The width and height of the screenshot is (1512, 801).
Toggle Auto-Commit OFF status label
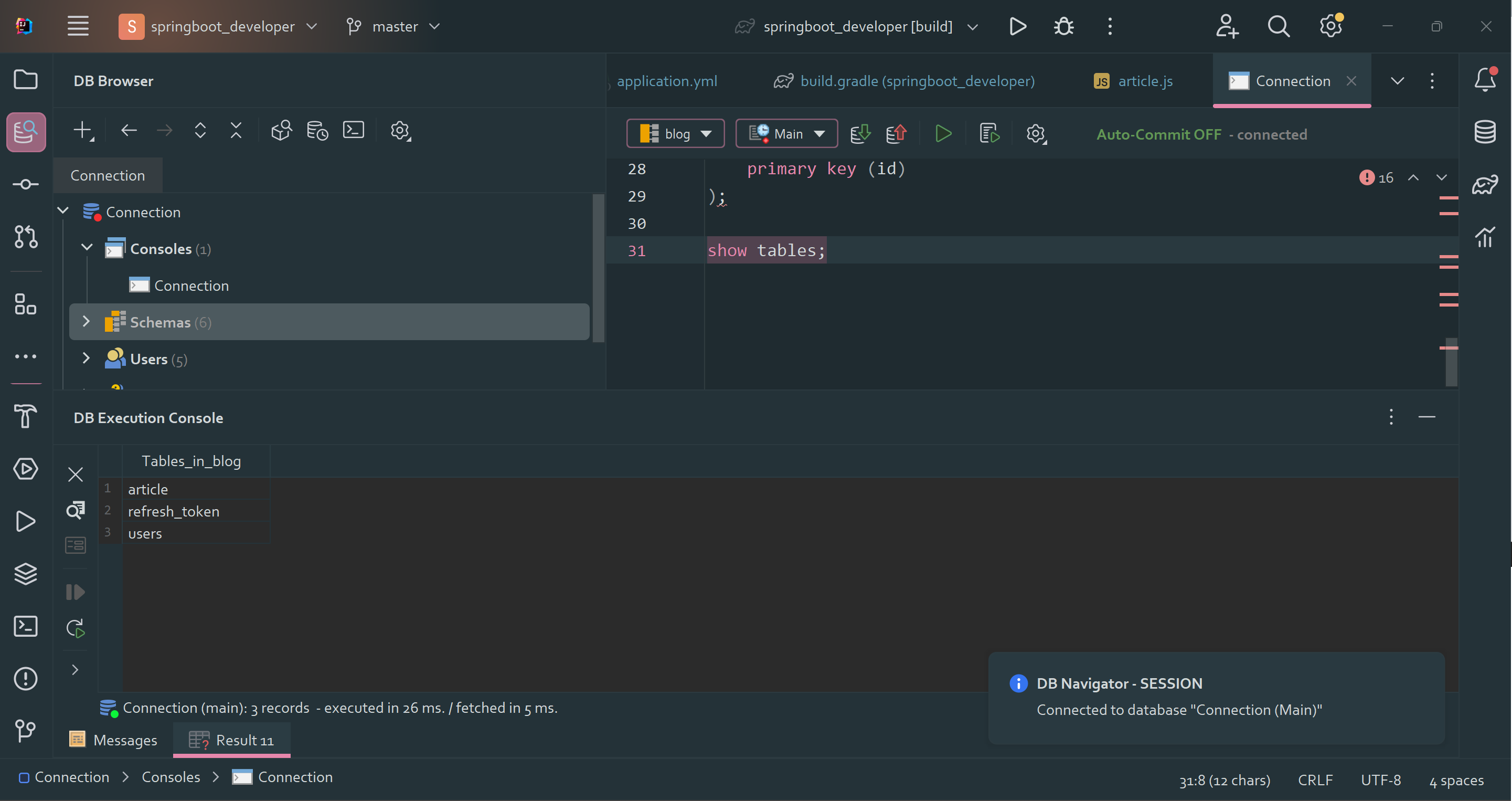point(1158,134)
